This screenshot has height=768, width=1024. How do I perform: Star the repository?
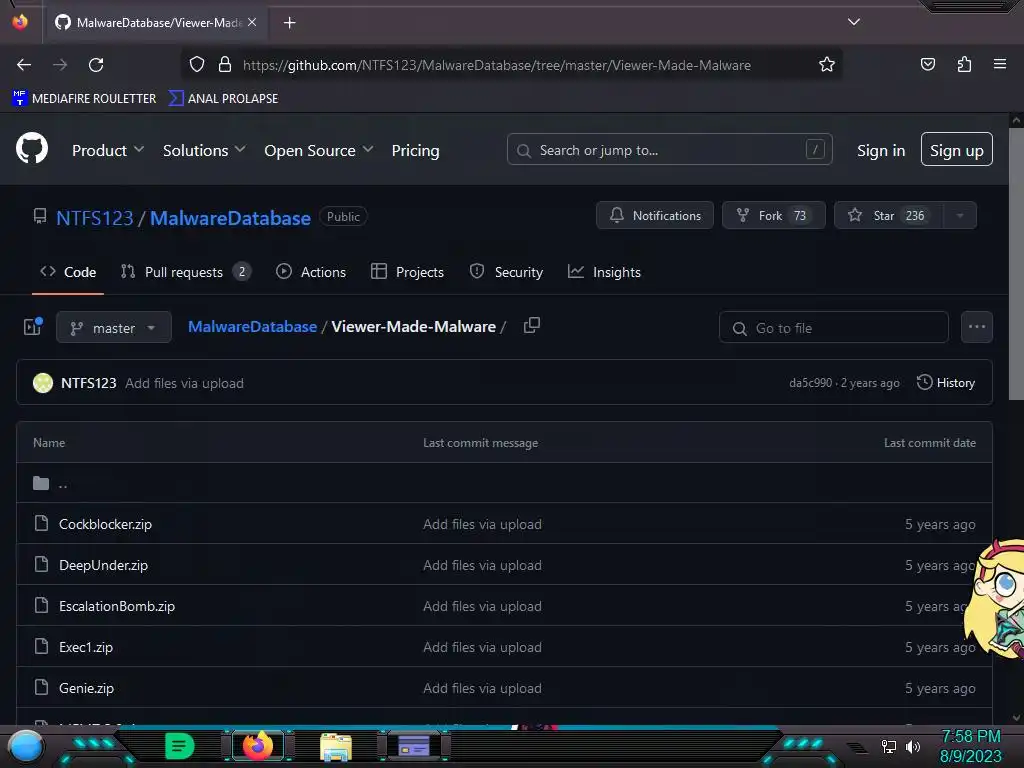(888, 216)
